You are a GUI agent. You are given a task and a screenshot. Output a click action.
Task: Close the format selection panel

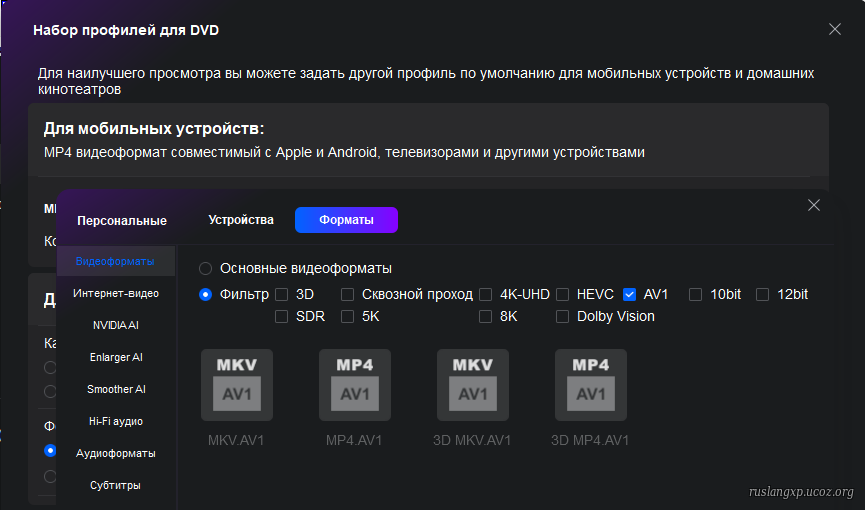pos(814,205)
